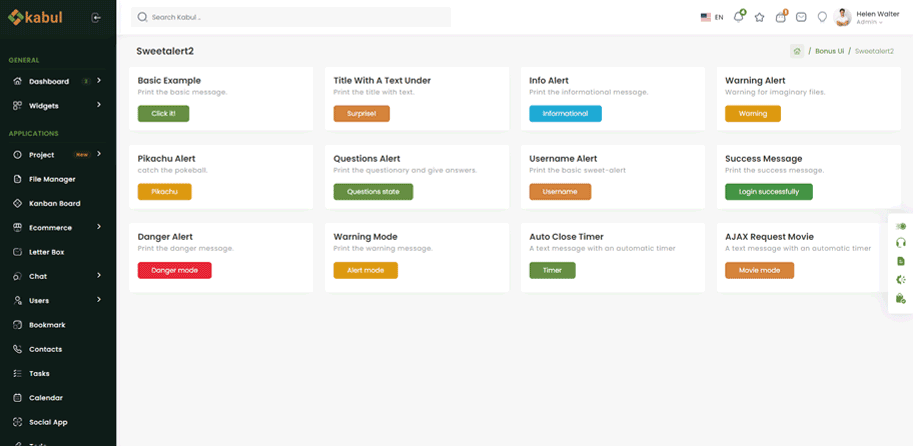The image size is (913, 446).
Task: Open the EN language selector
Action: pyautogui.click(x=712, y=17)
